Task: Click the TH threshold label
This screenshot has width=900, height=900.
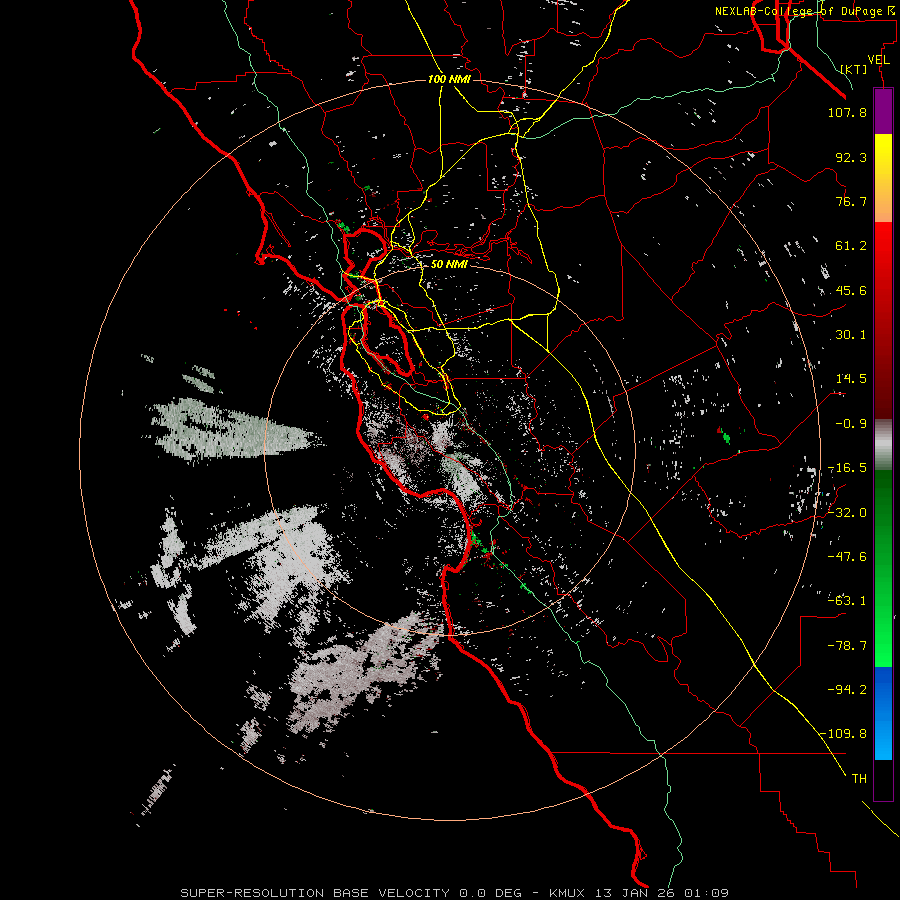Action: 859,779
